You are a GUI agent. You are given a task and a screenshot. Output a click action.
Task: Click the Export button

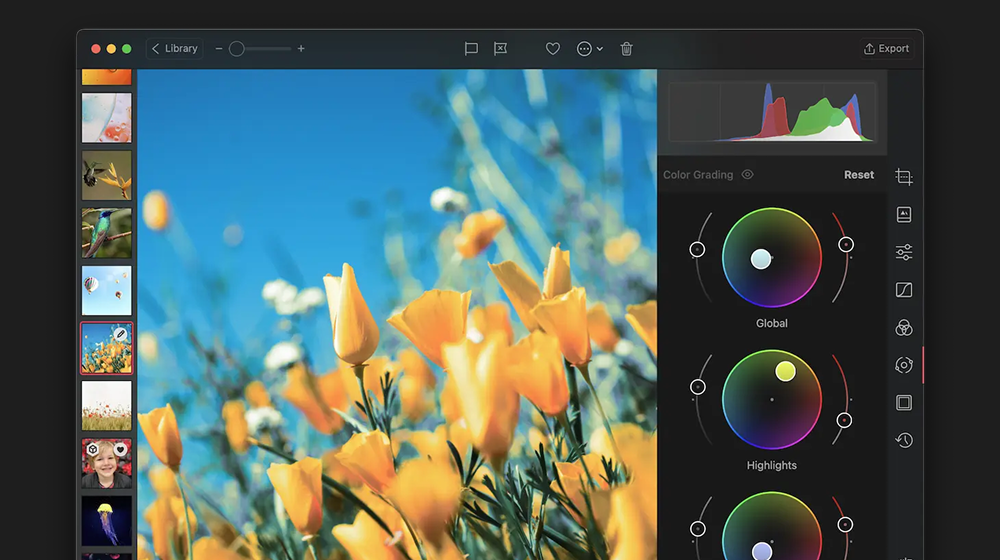tap(886, 48)
